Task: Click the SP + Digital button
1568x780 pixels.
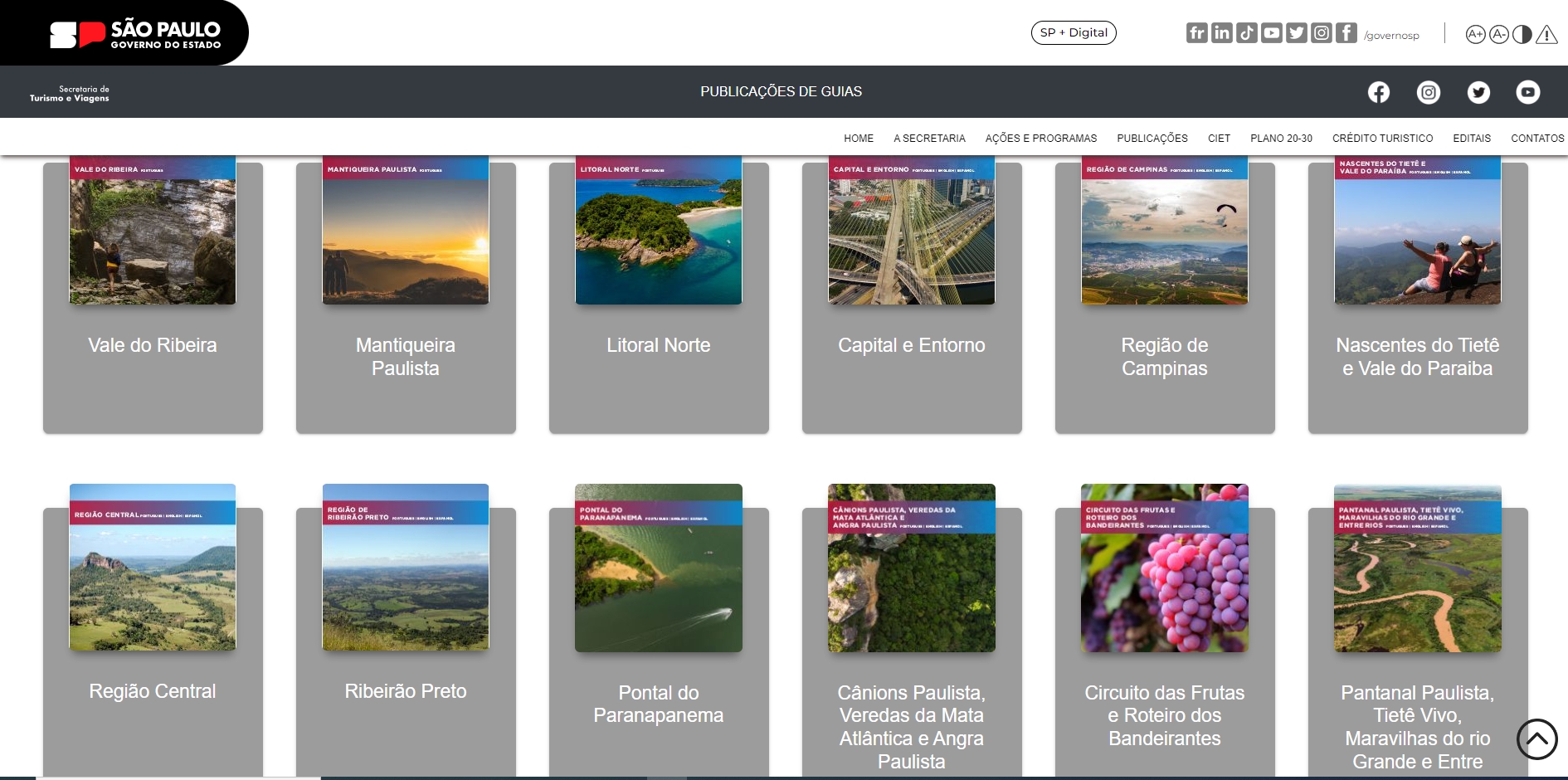Action: 1074,33
